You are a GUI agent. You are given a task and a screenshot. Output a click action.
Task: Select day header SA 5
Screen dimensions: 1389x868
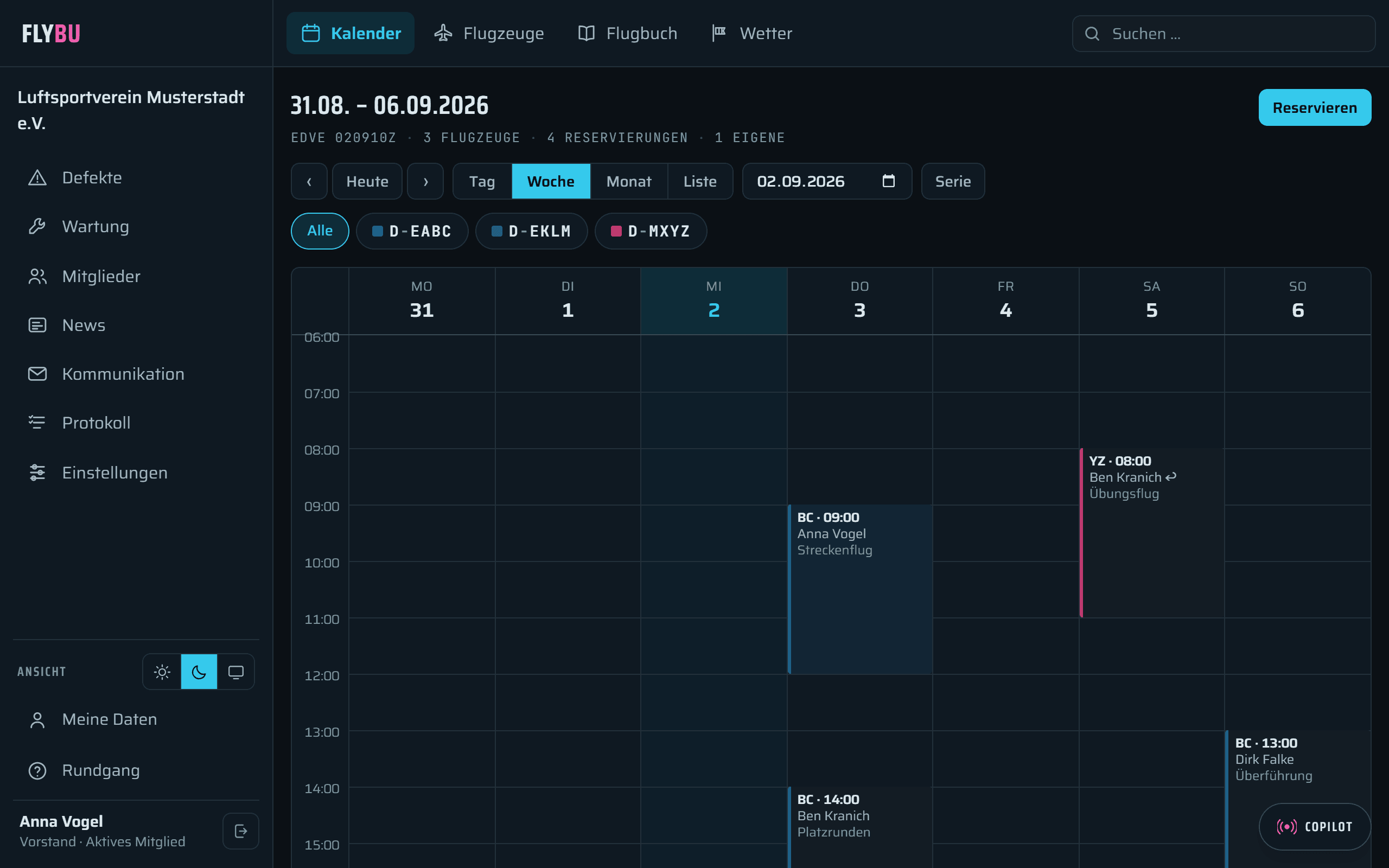(x=1151, y=301)
